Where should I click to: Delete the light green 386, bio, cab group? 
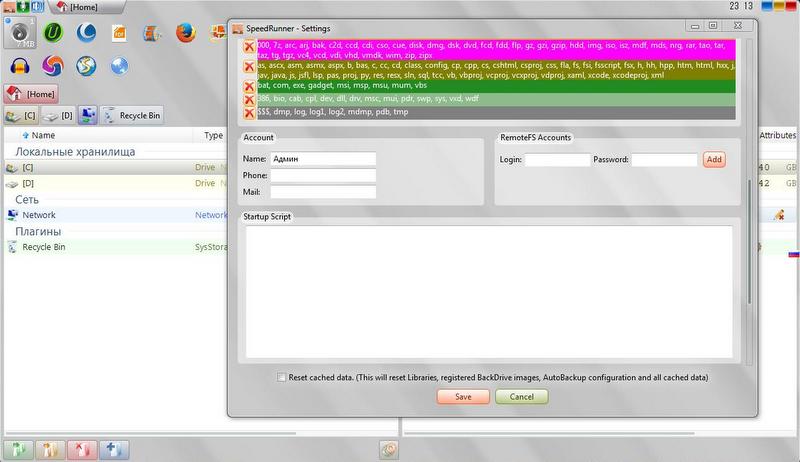[249, 99]
